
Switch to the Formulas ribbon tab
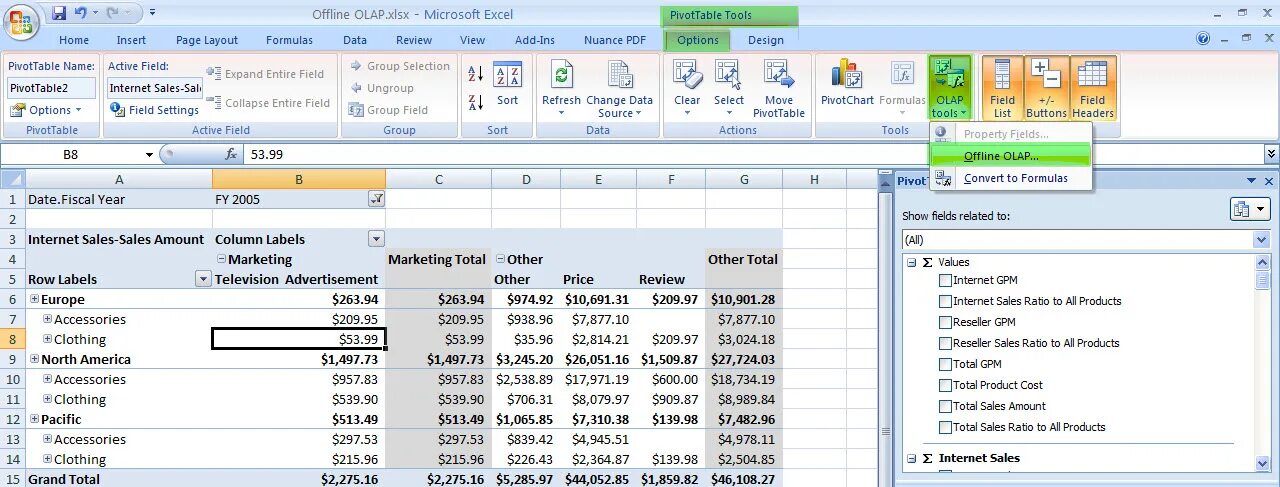(x=289, y=40)
